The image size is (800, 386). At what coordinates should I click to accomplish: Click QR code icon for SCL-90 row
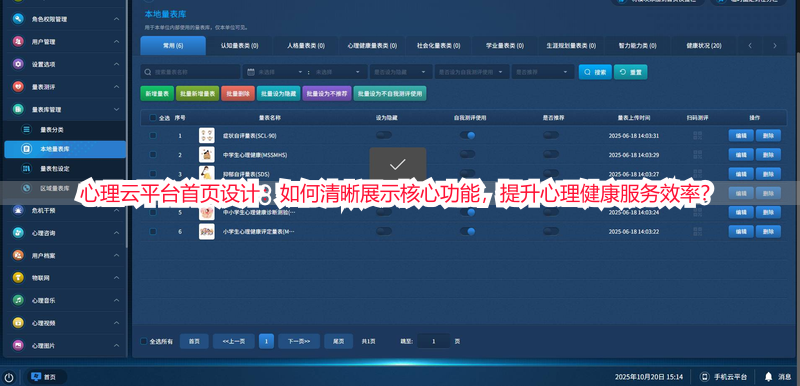[697, 136]
